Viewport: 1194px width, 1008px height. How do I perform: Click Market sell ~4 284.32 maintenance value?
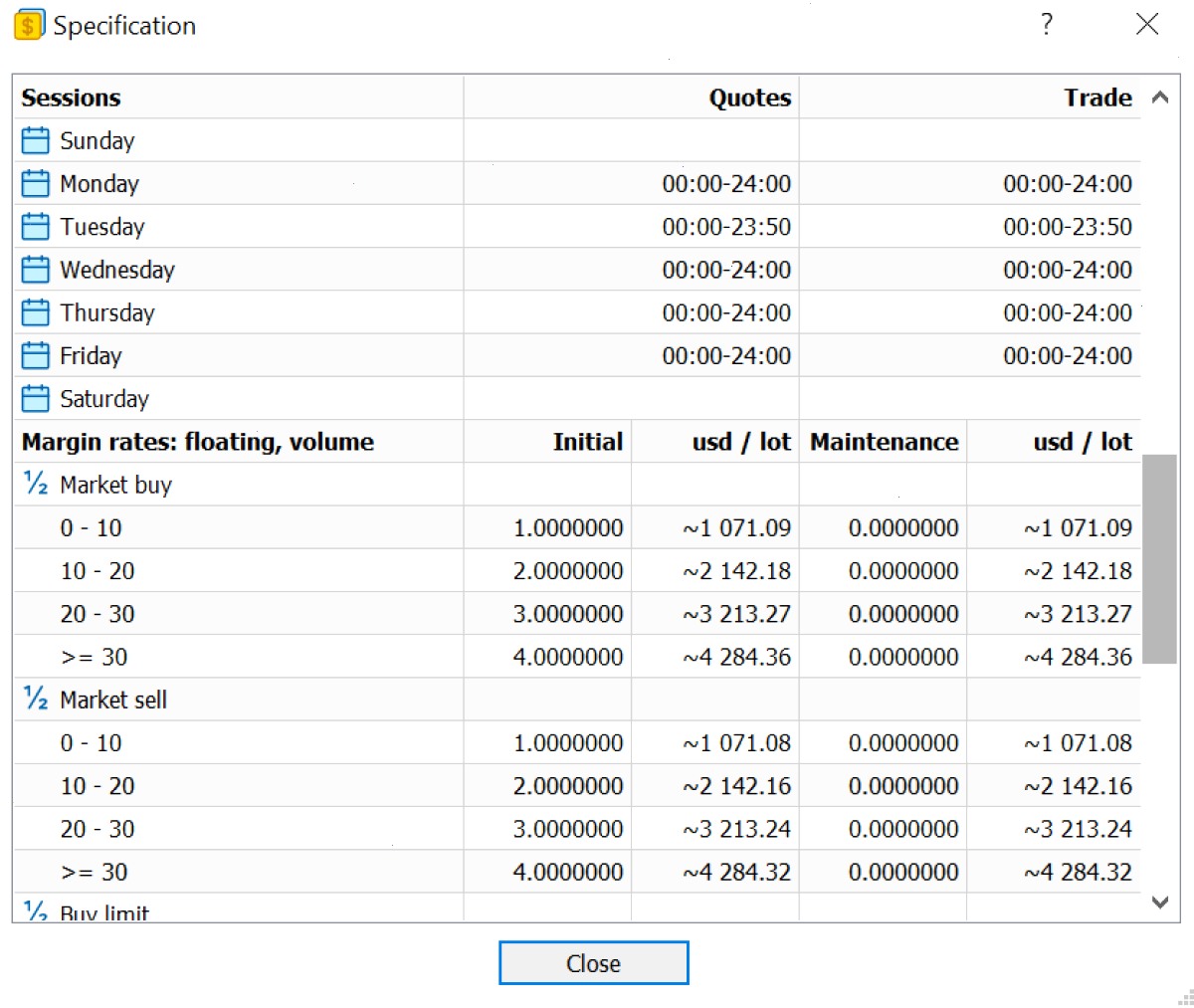click(x=1079, y=872)
